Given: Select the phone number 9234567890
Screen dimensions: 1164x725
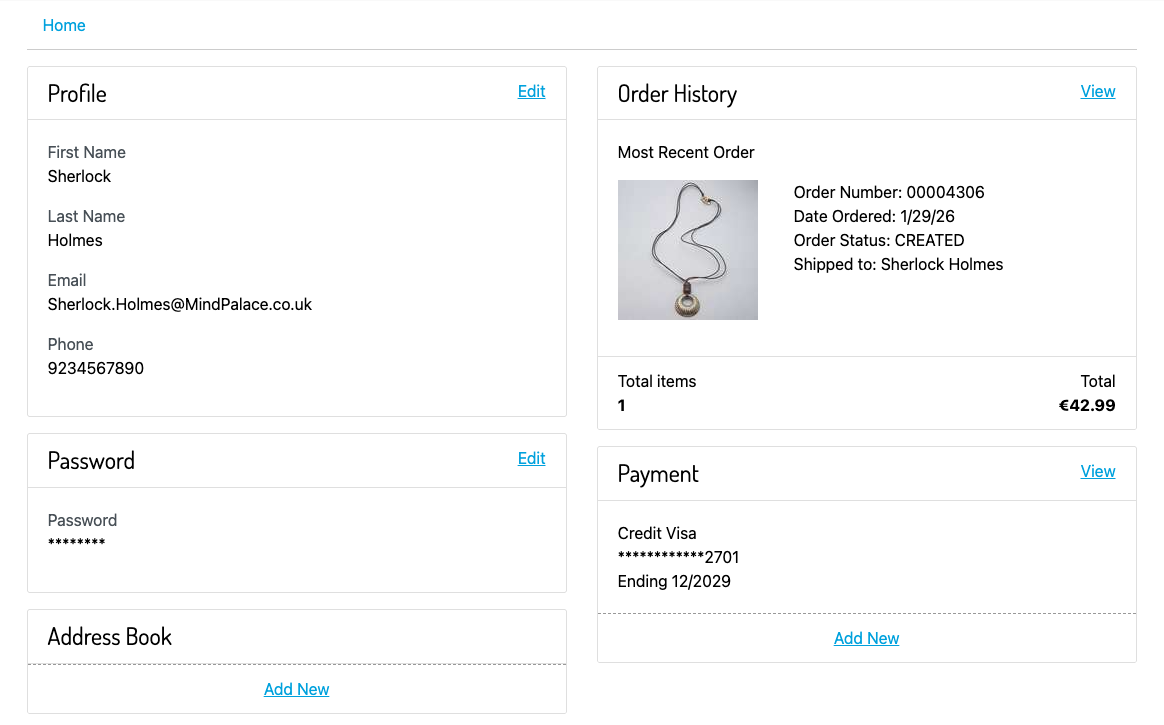Looking at the screenshot, I should pyautogui.click(x=95, y=368).
